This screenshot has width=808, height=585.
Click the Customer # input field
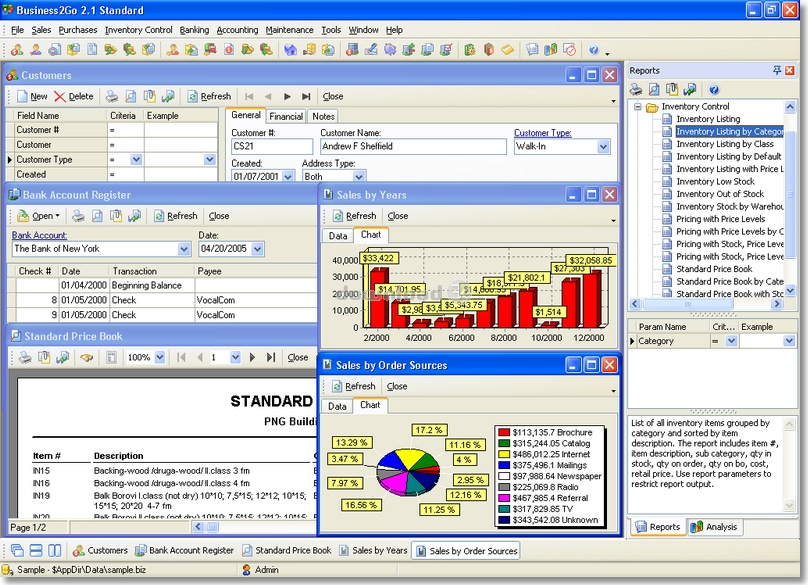coord(272,147)
